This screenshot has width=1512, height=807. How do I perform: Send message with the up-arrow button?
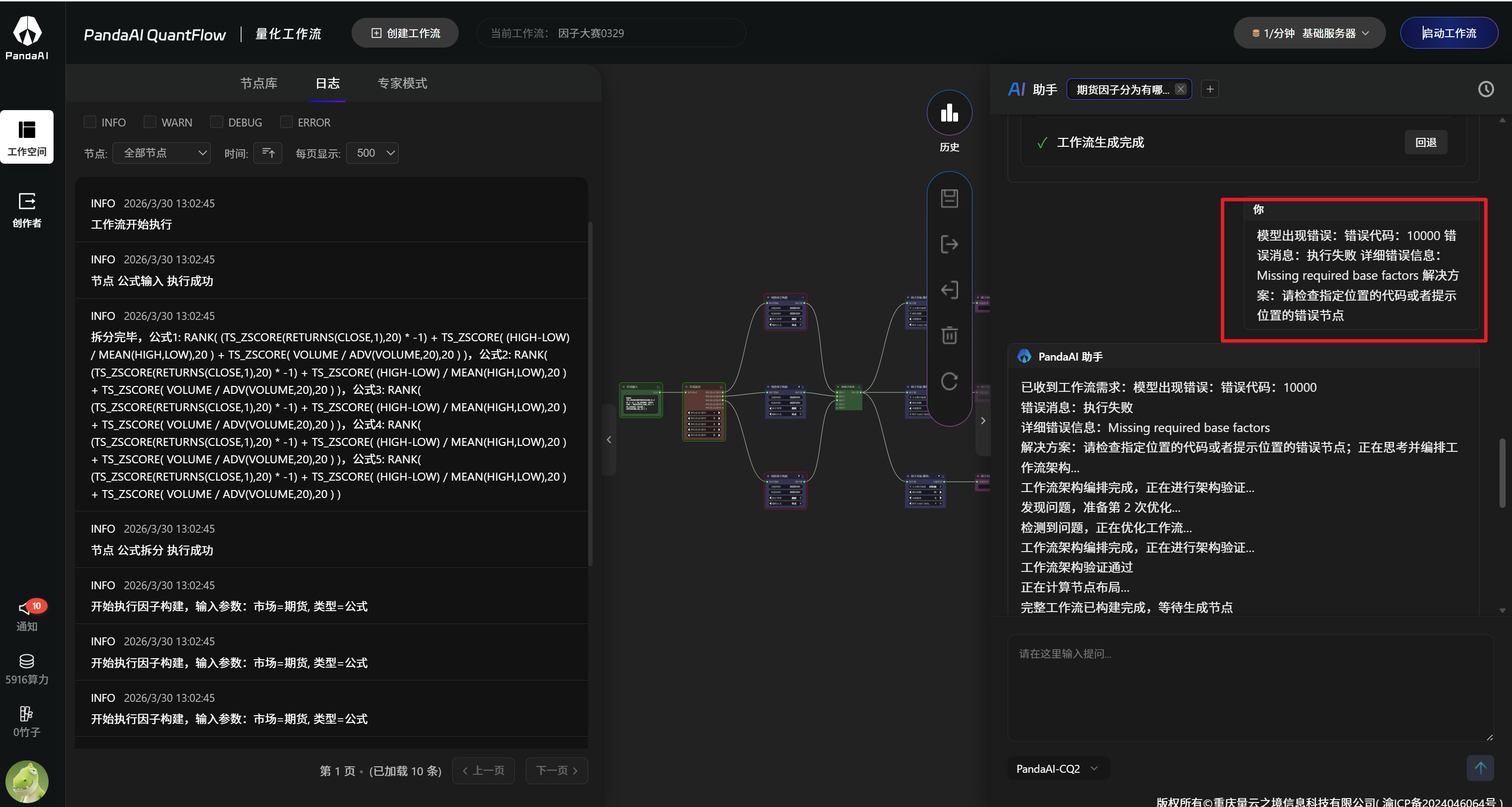pyautogui.click(x=1480, y=768)
